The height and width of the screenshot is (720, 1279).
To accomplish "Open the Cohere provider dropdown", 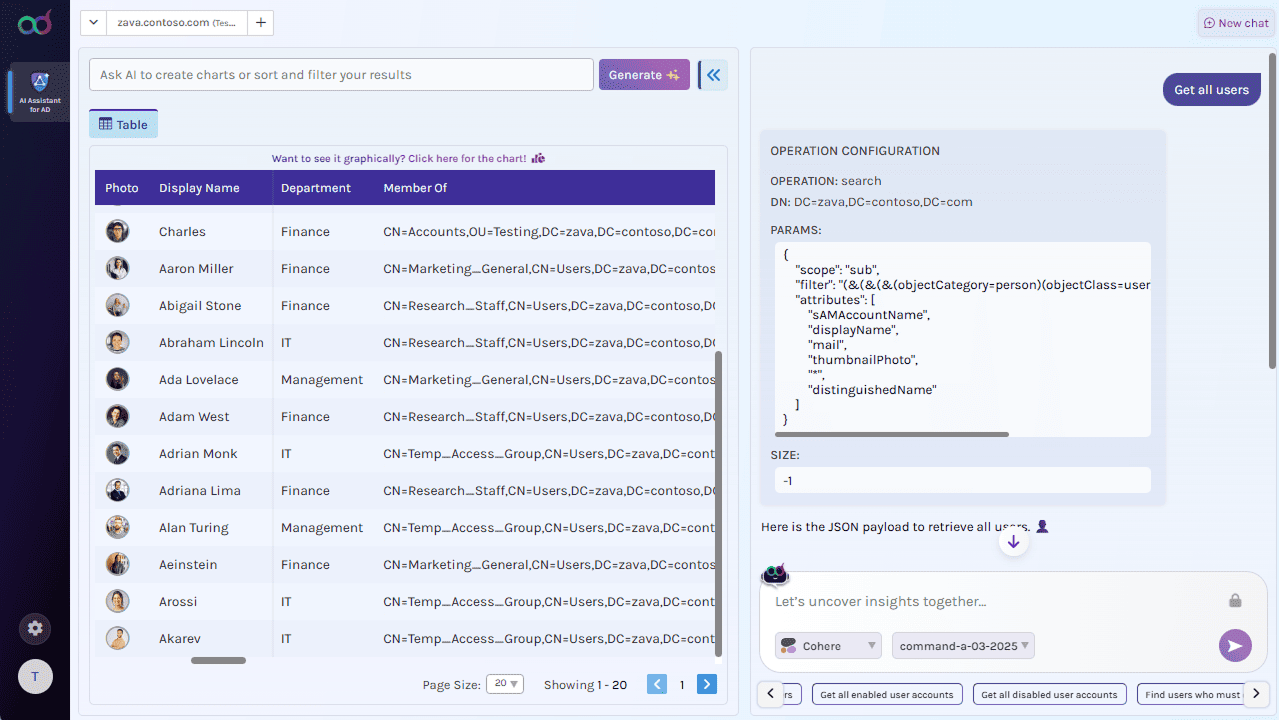I will click(x=827, y=645).
